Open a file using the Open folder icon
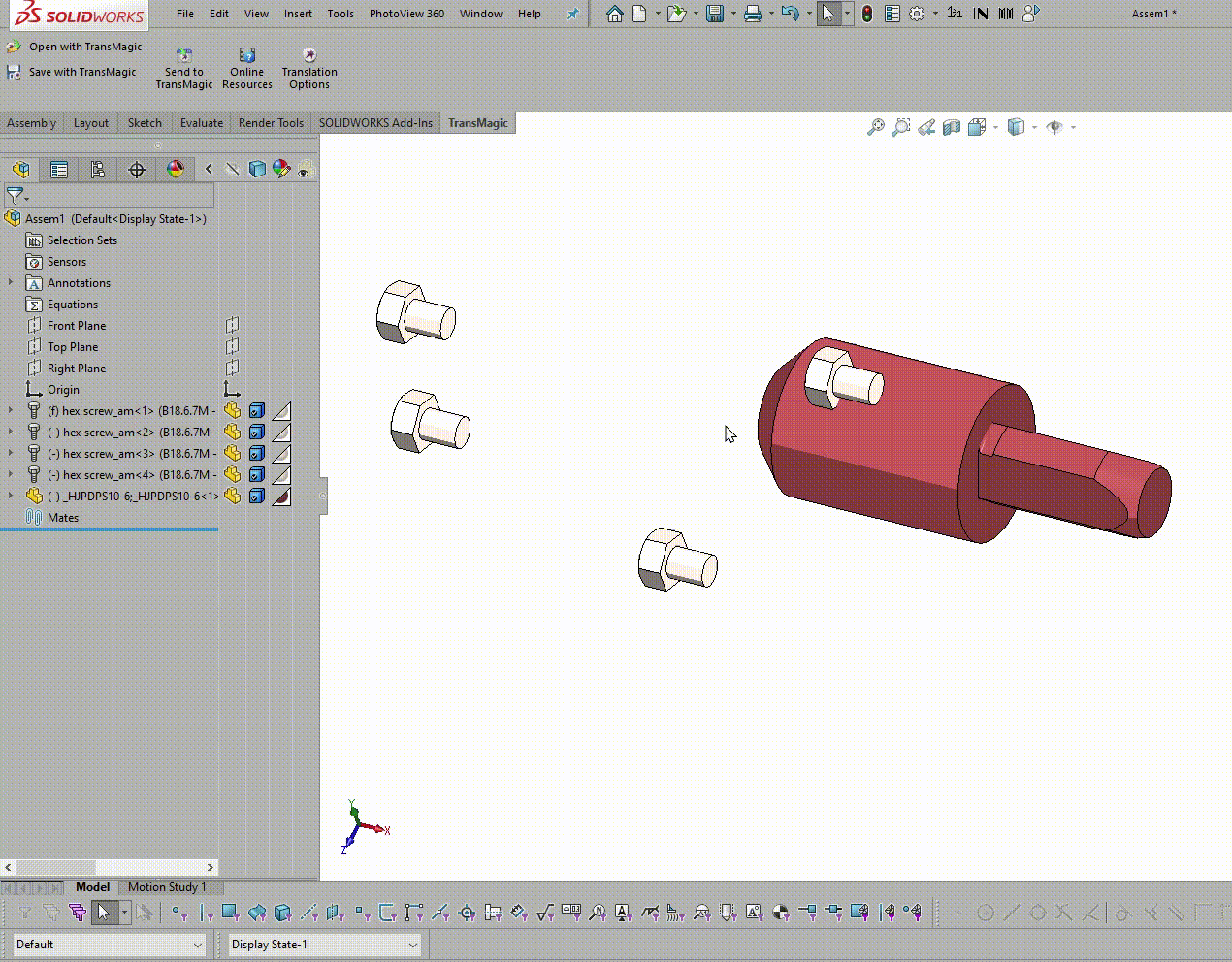 click(x=676, y=14)
